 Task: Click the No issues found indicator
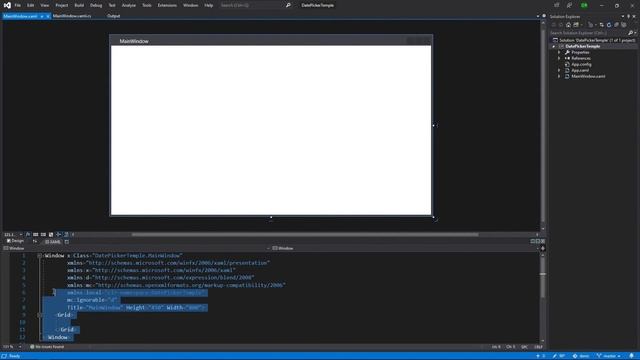point(47,347)
